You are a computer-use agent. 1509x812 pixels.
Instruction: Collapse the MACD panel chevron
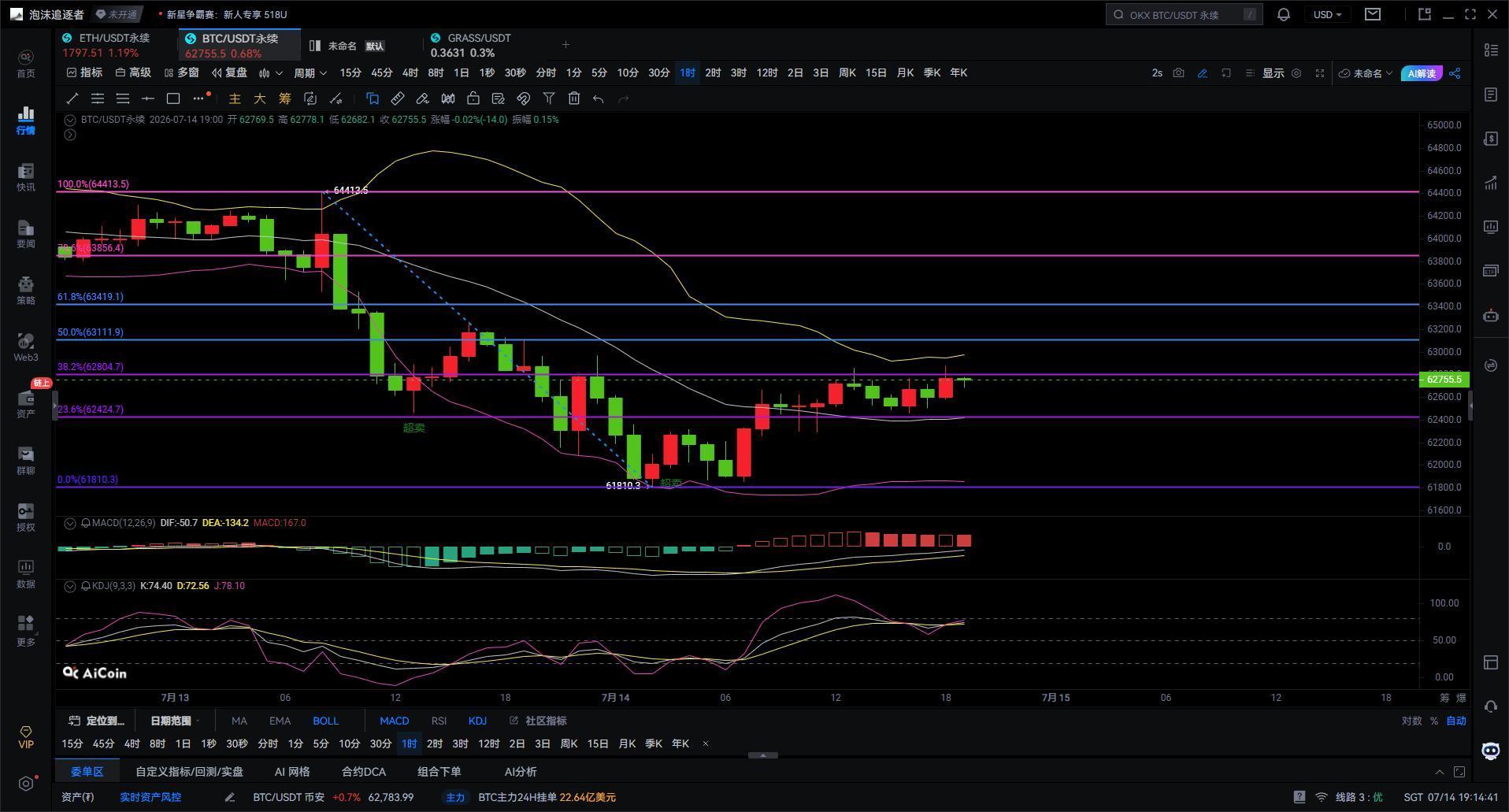(70, 523)
